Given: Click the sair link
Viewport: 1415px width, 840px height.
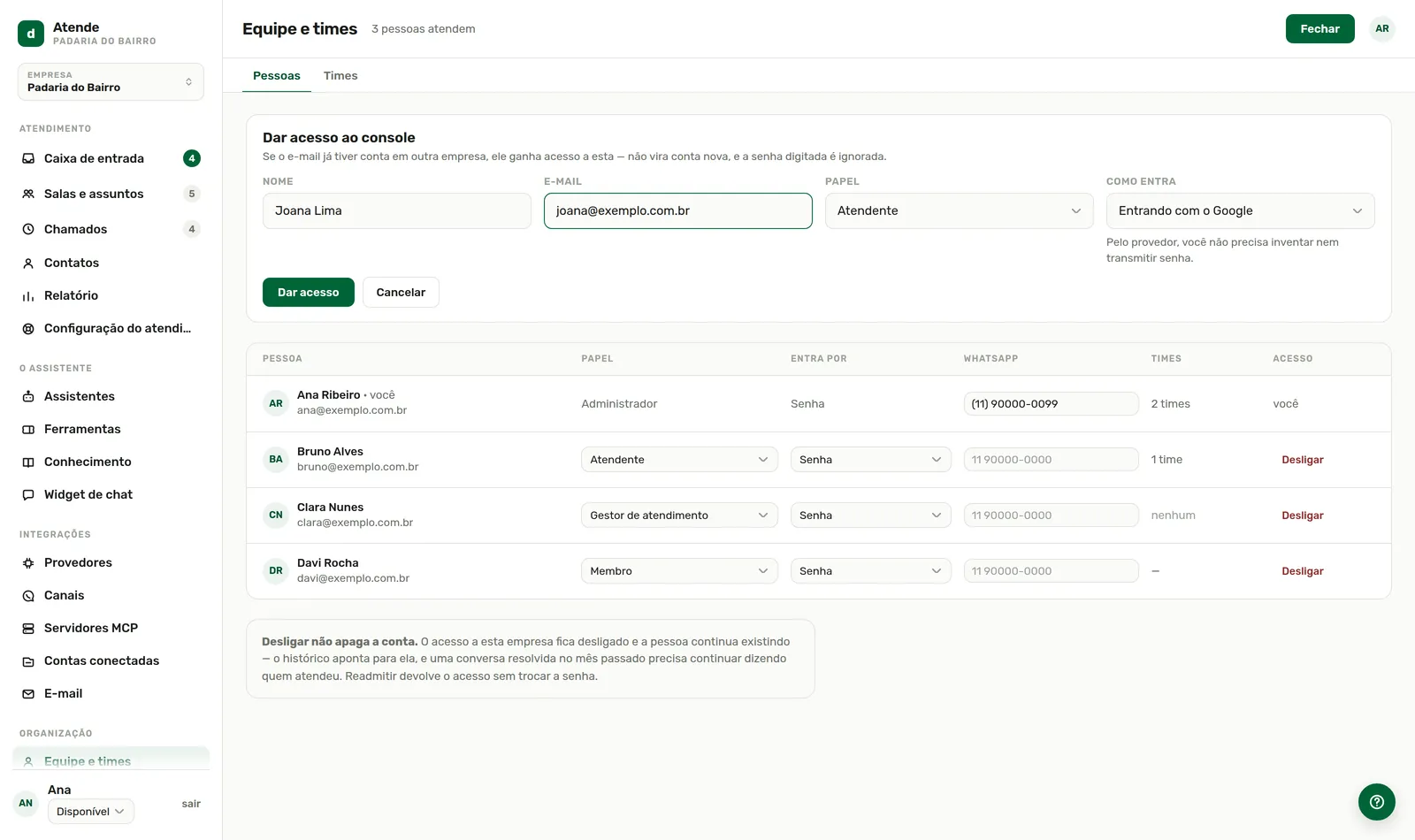Looking at the screenshot, I should tap(191, 804).
